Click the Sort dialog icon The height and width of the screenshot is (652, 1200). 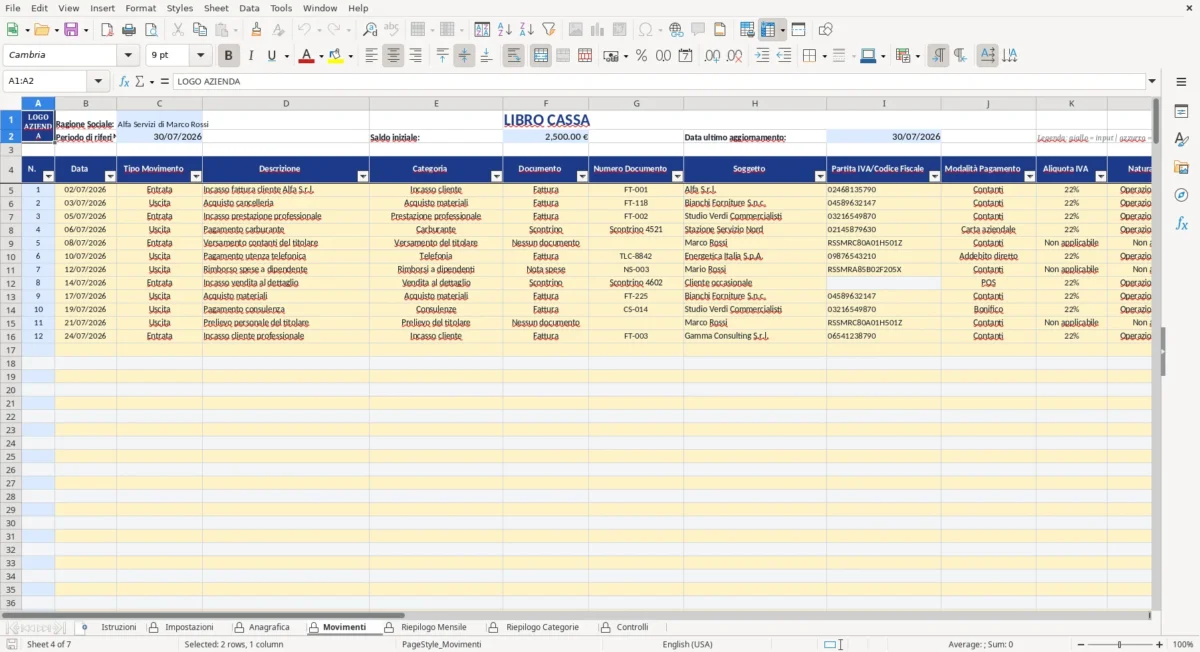pyautogui.click(x=482, y=30)
